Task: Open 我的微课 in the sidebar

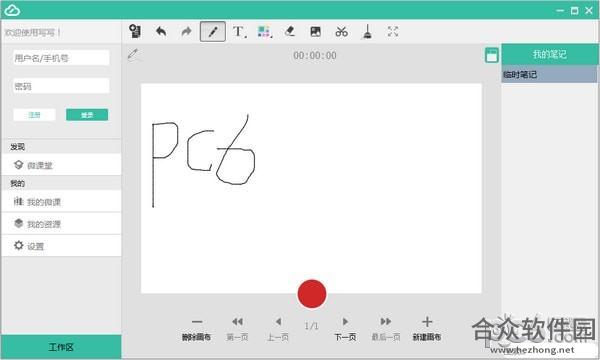Action: pos(61,202)
